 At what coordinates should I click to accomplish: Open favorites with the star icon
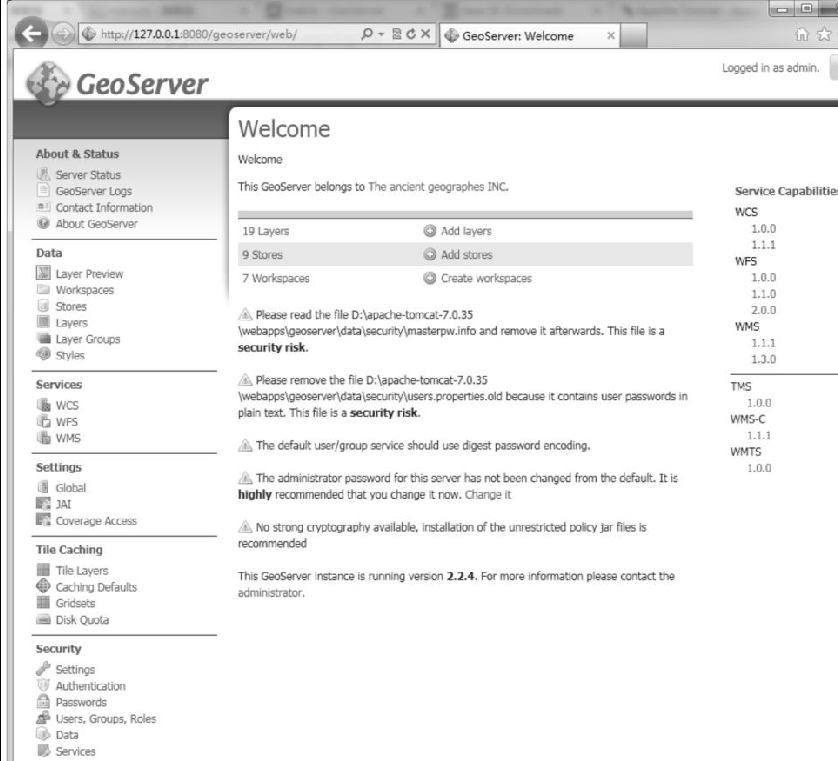825,35
